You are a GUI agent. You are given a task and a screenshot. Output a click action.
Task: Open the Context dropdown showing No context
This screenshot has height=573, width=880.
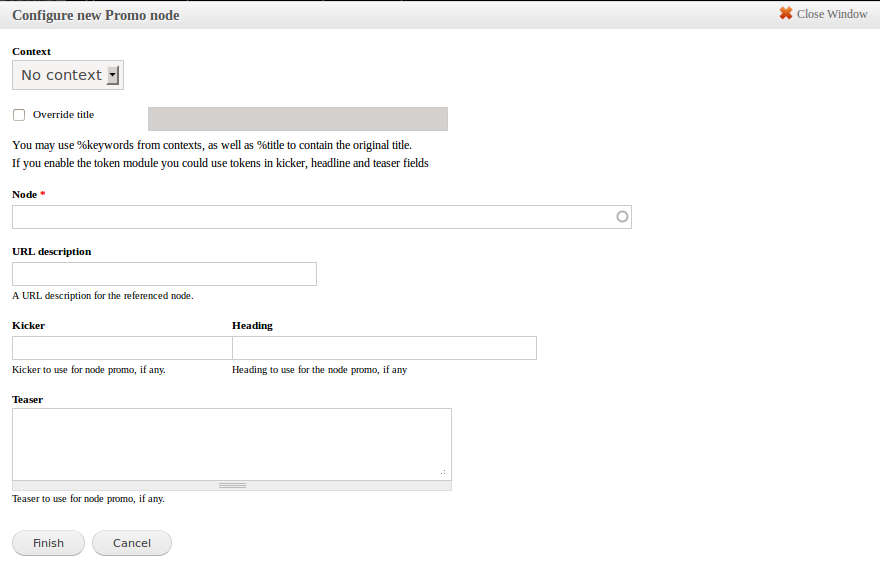pos(61,75)
